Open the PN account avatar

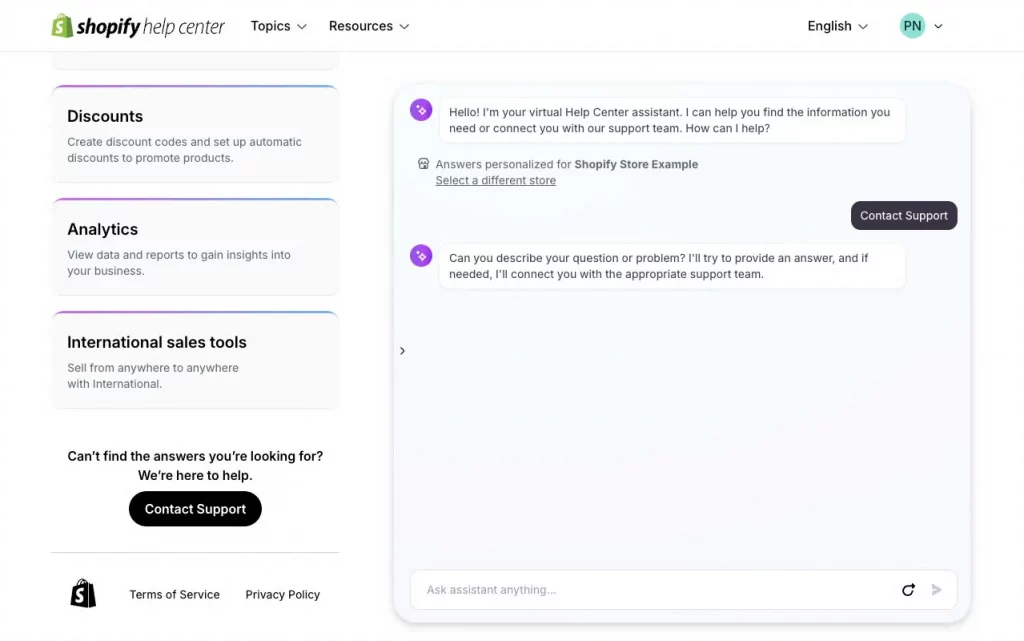tap(912, 26)
